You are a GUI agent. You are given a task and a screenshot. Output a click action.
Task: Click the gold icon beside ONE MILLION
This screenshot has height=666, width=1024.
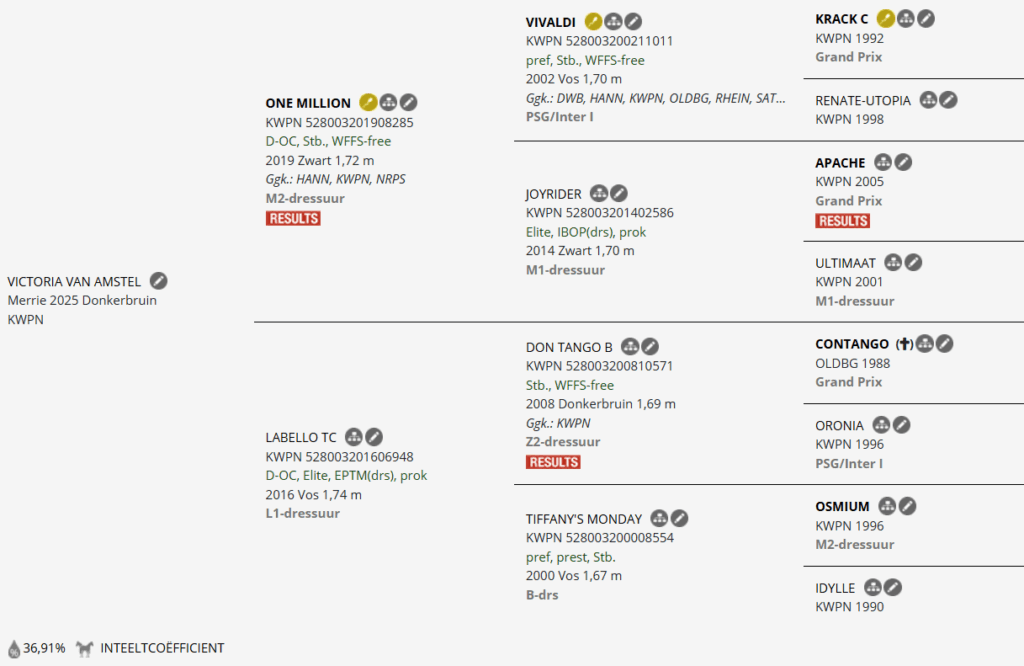pos(368,102)
